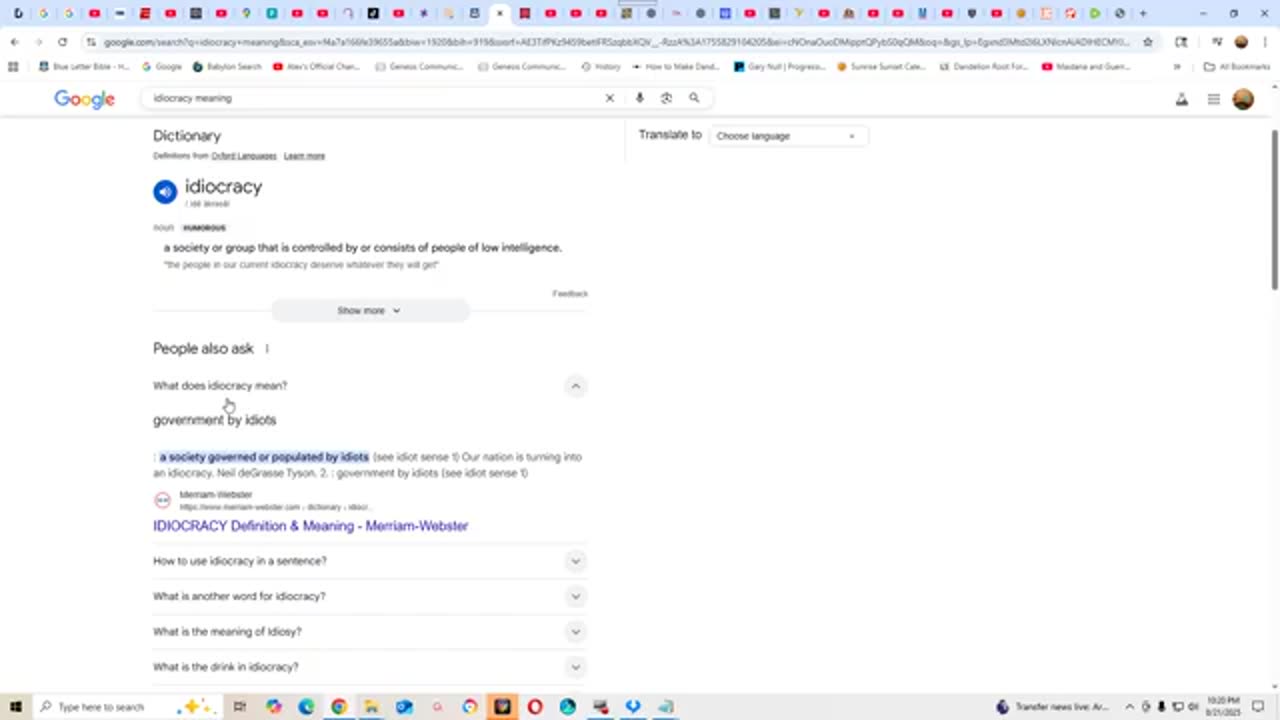Open the bookmarks bar apps shortcut
Viewport: 1280px width, 720px height.
pyautogui.click(x=13, y=66)
